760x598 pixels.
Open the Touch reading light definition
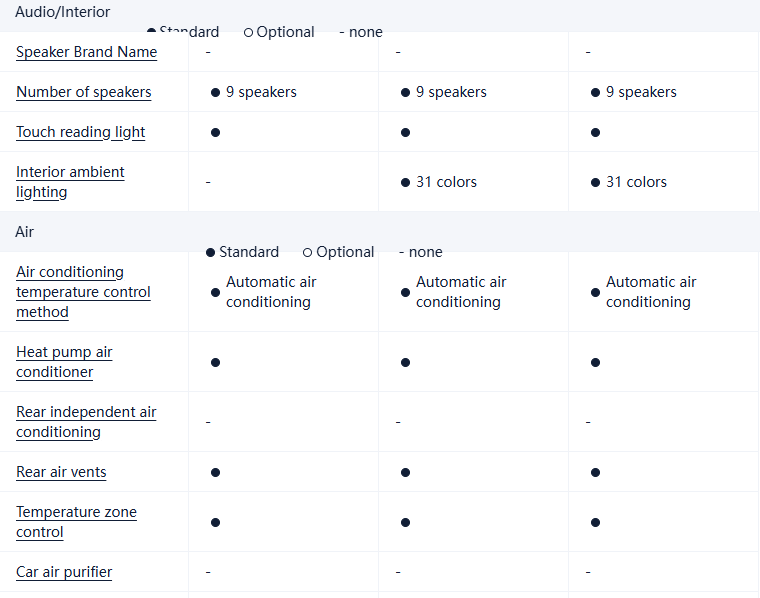click(x=81, y=132)
